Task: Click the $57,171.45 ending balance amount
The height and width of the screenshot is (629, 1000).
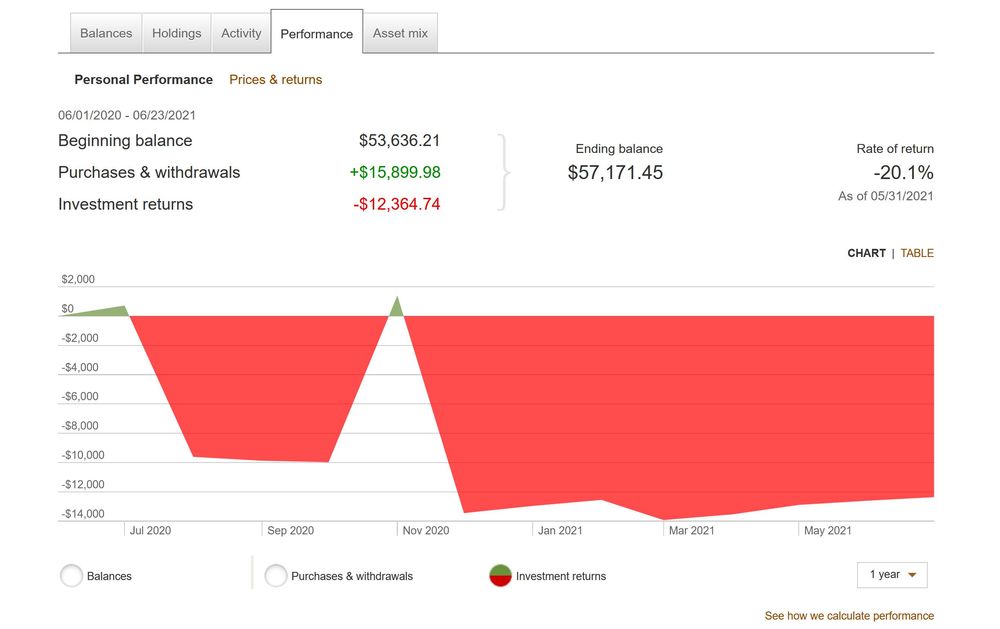Action: click(x=615, y=172)
